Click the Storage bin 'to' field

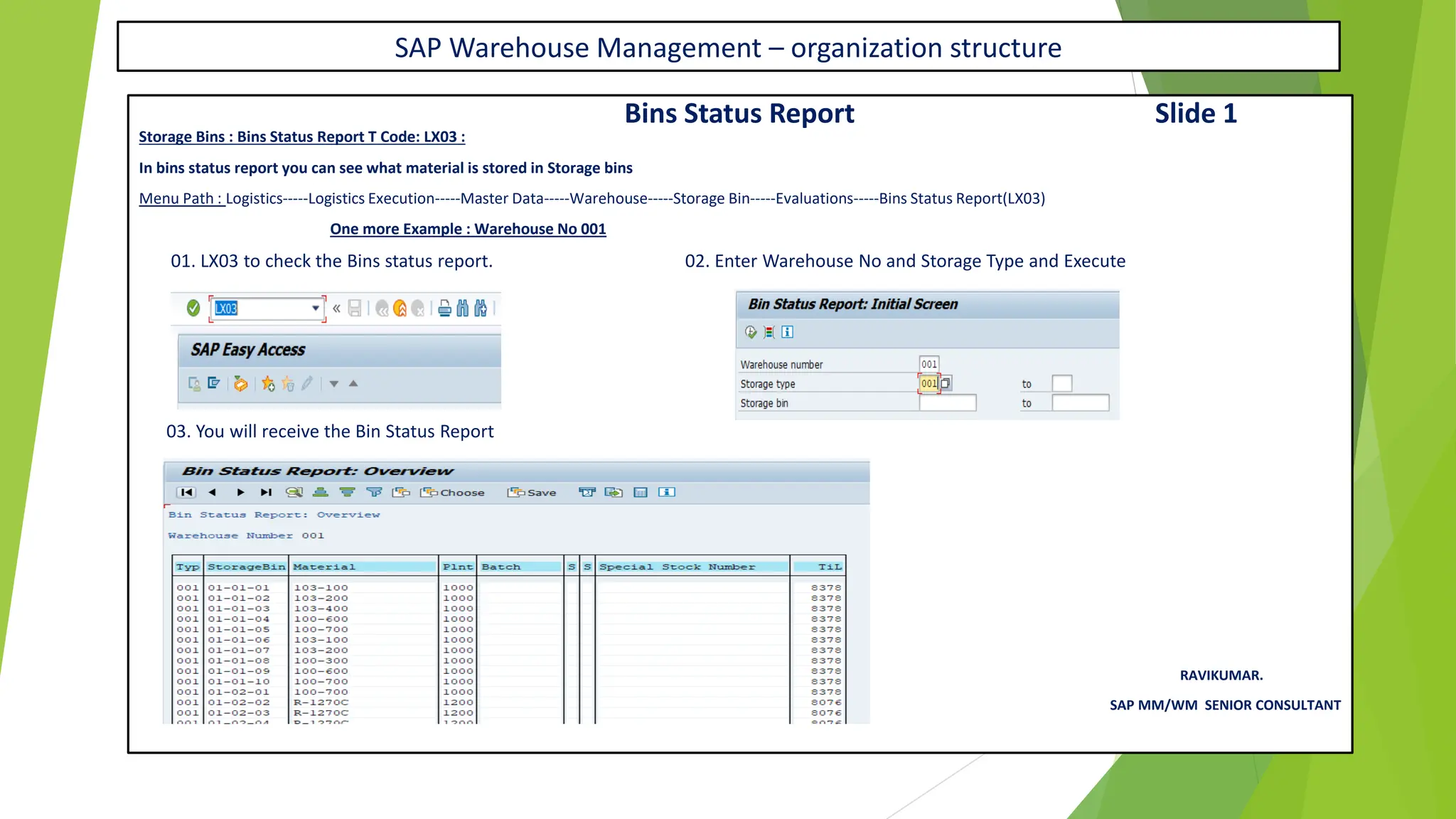[x=1081, y=403]
